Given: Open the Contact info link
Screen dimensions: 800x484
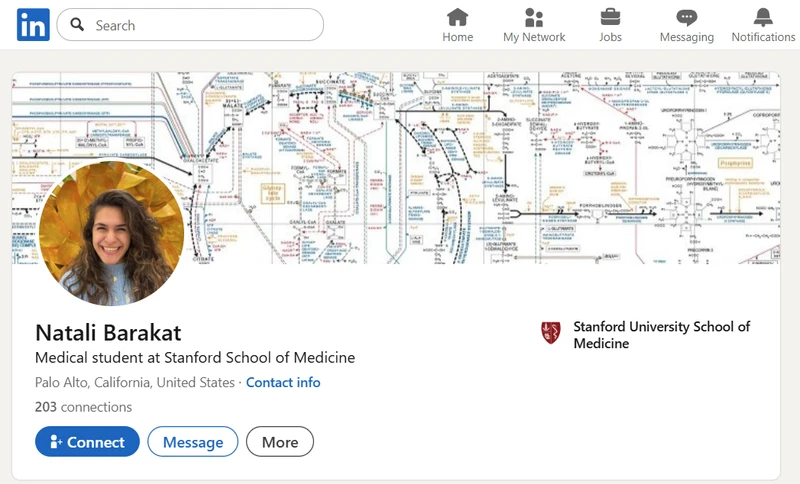Looking at the screenshot, I should pos(283,383).
